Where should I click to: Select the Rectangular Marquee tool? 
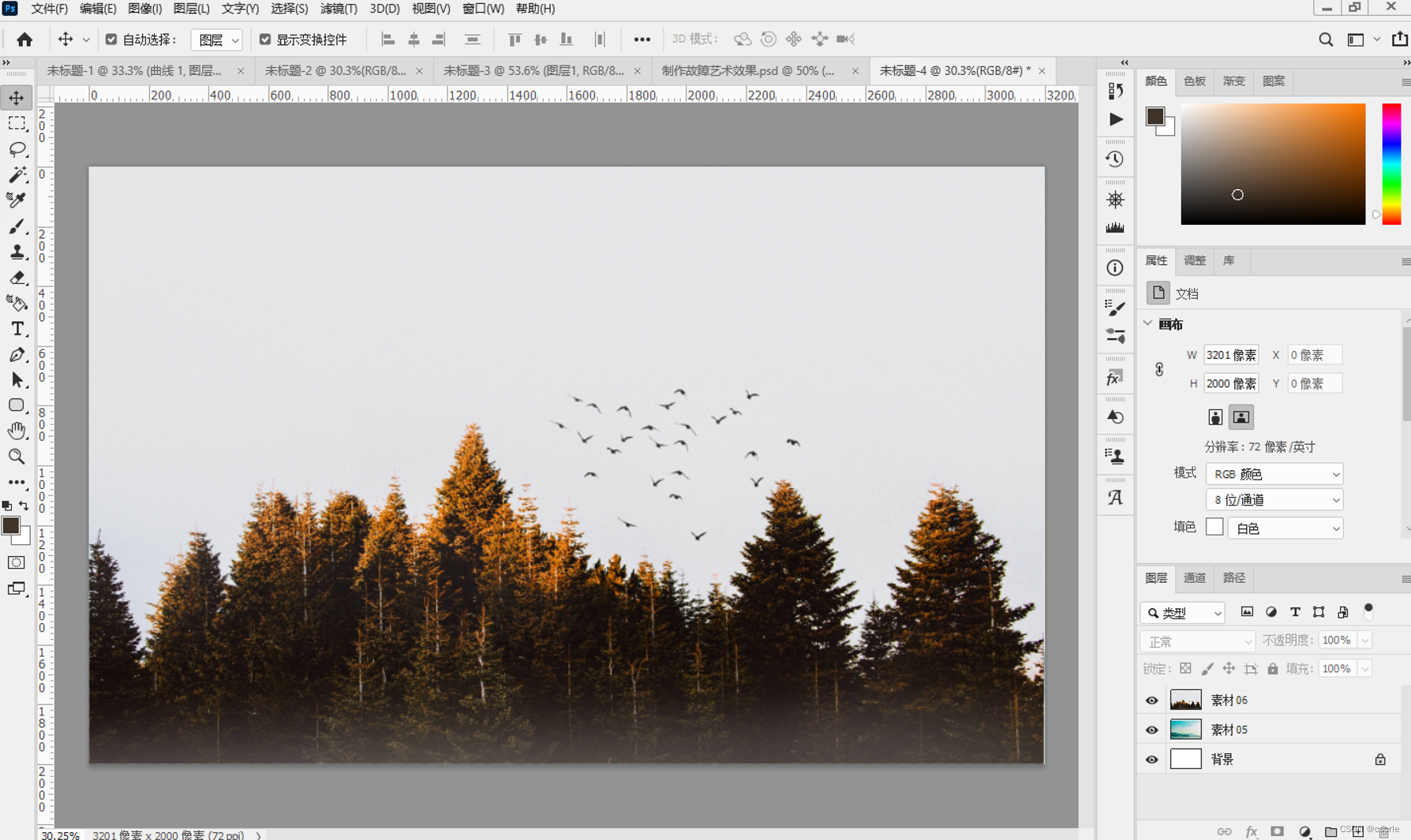17,124
